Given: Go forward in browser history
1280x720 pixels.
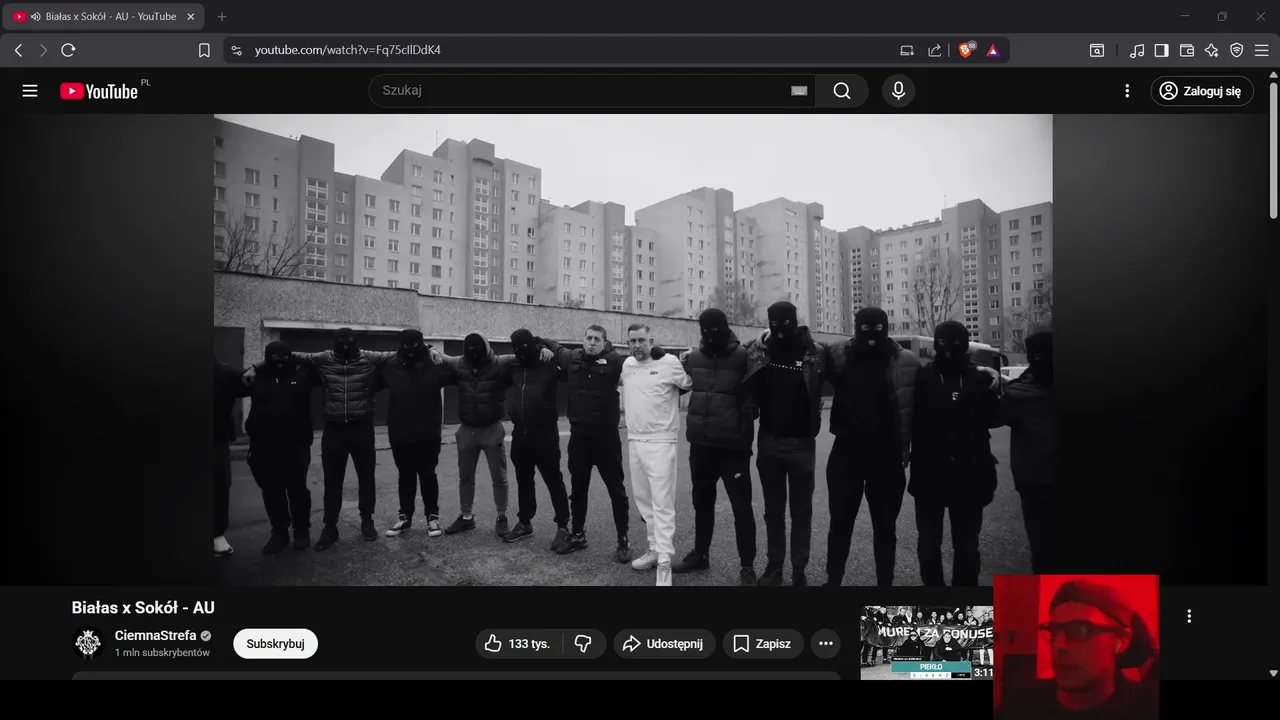Looking at the screenshot, I should point(43,50).
